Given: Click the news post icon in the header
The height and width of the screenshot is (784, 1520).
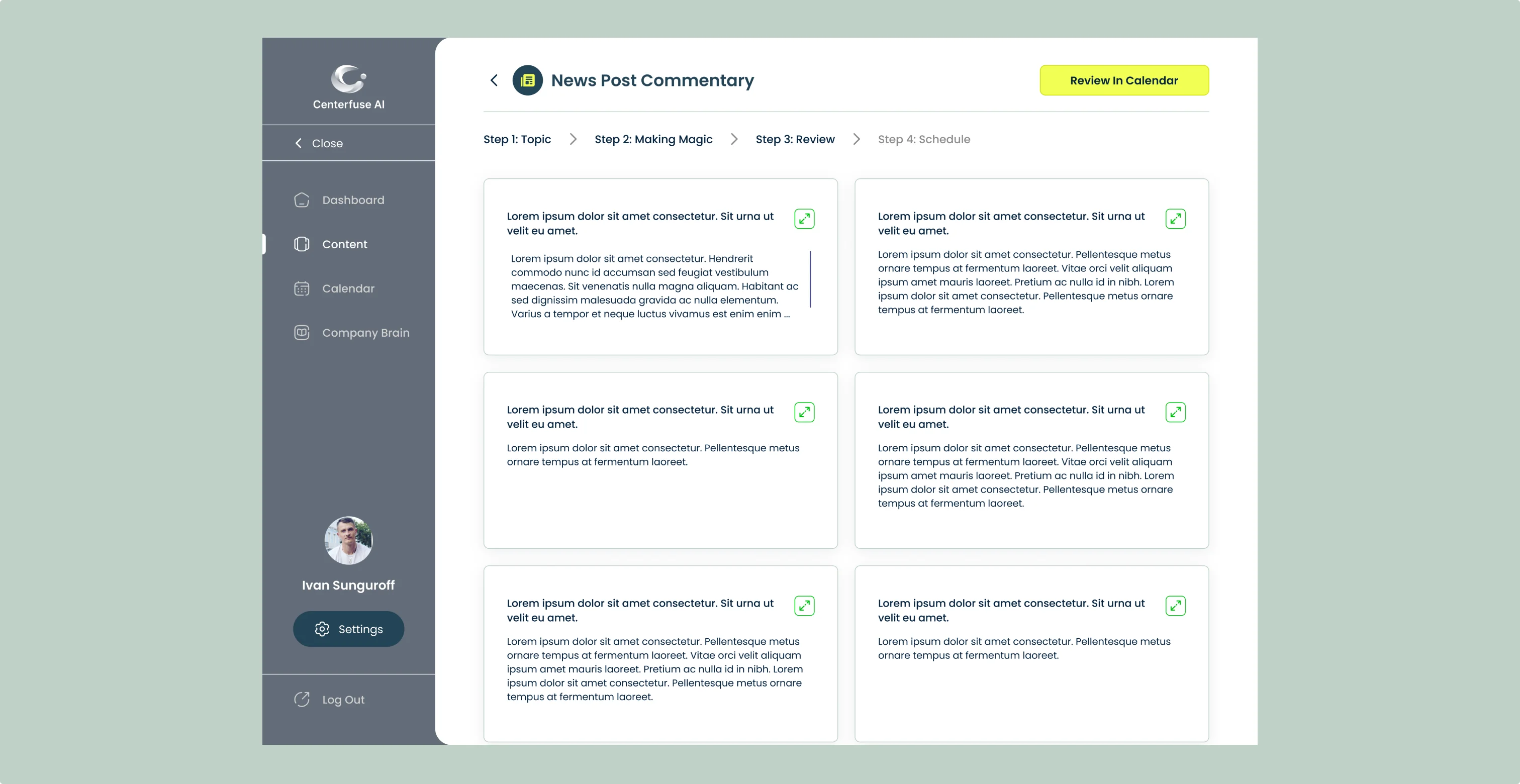Looking at the screenshot, I should (527, 80).
